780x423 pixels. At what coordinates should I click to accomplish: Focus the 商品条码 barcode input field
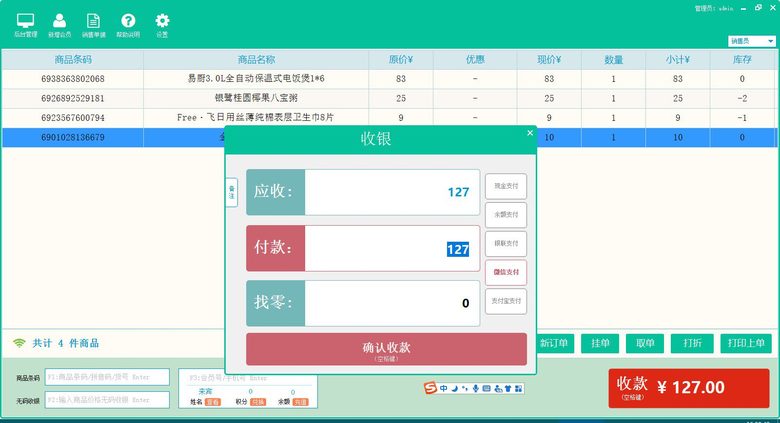click(107, 377)
